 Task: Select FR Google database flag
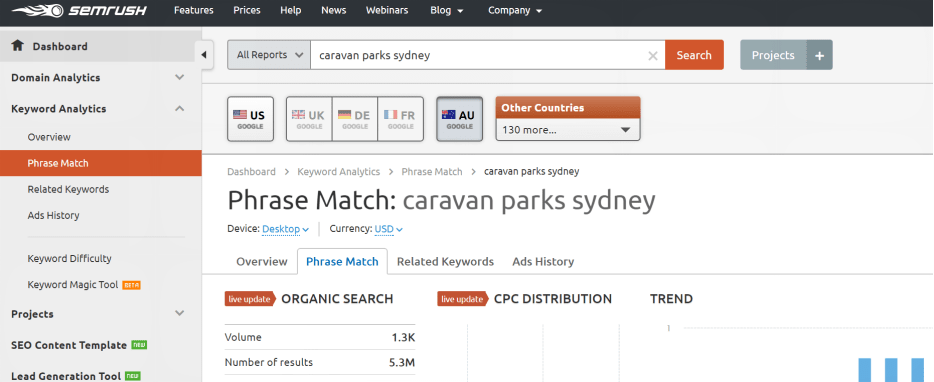[400, 119]
